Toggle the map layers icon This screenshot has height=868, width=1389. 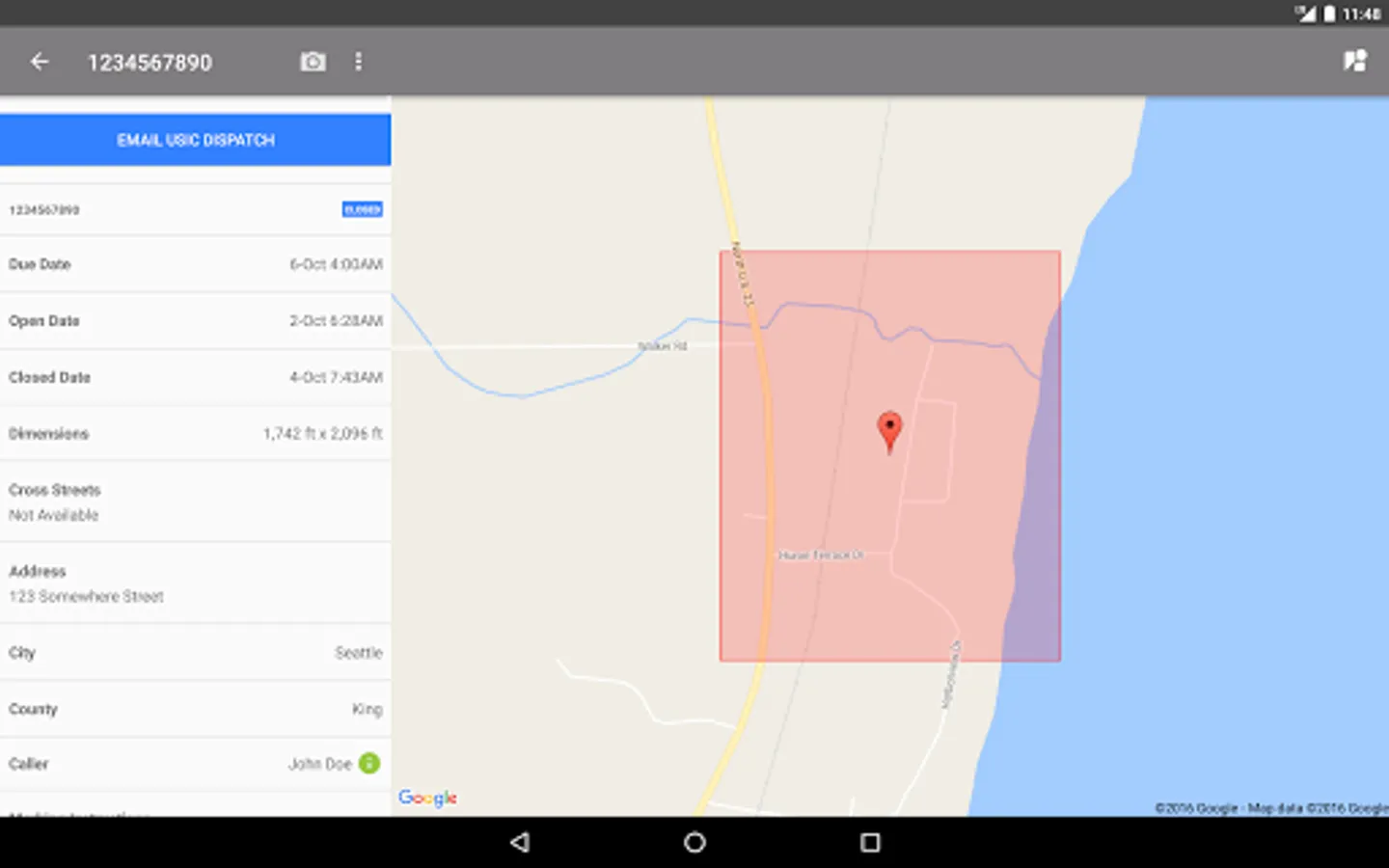tap(1354, 61)
